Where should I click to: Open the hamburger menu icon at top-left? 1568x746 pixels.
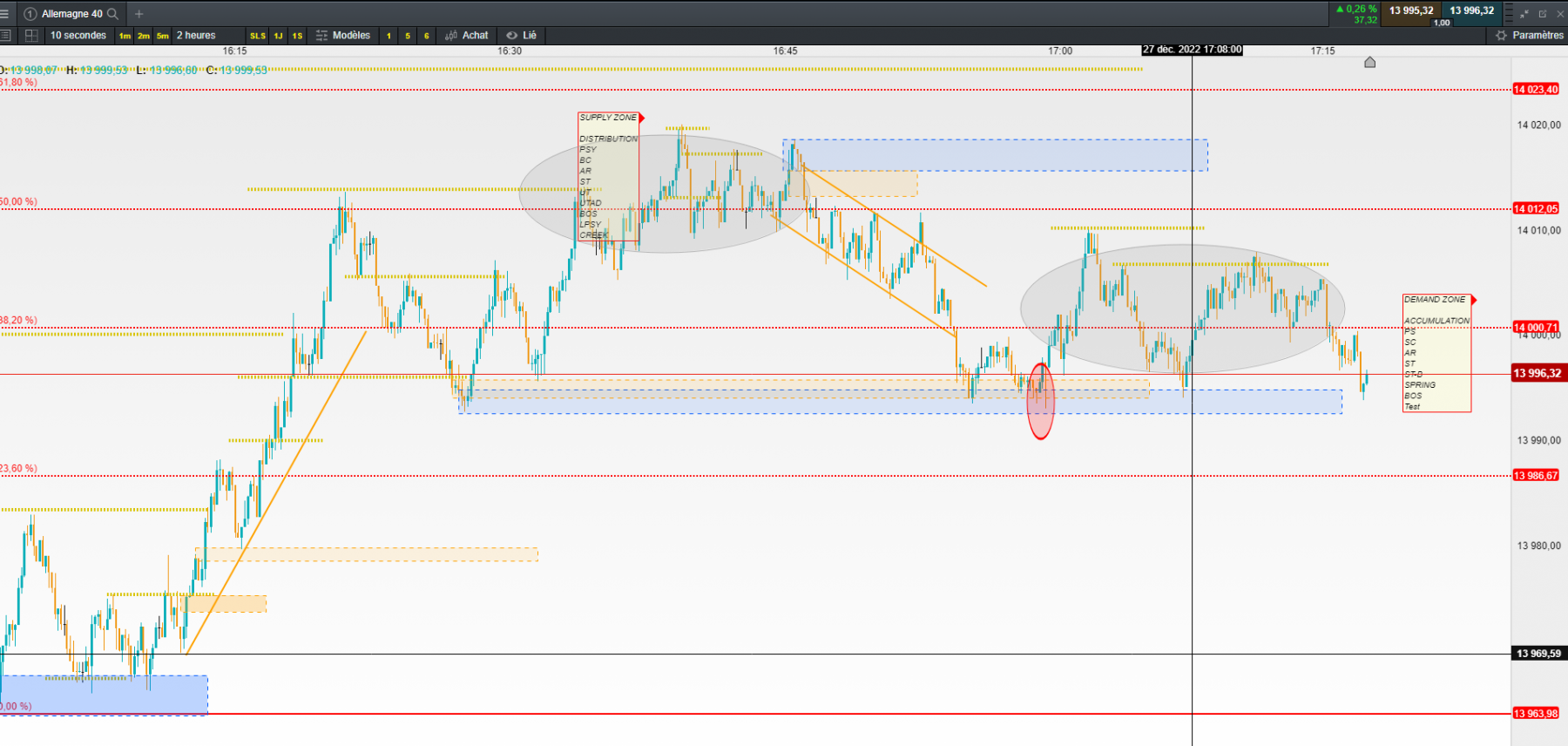pyautogui.click(x=5, y=14)
